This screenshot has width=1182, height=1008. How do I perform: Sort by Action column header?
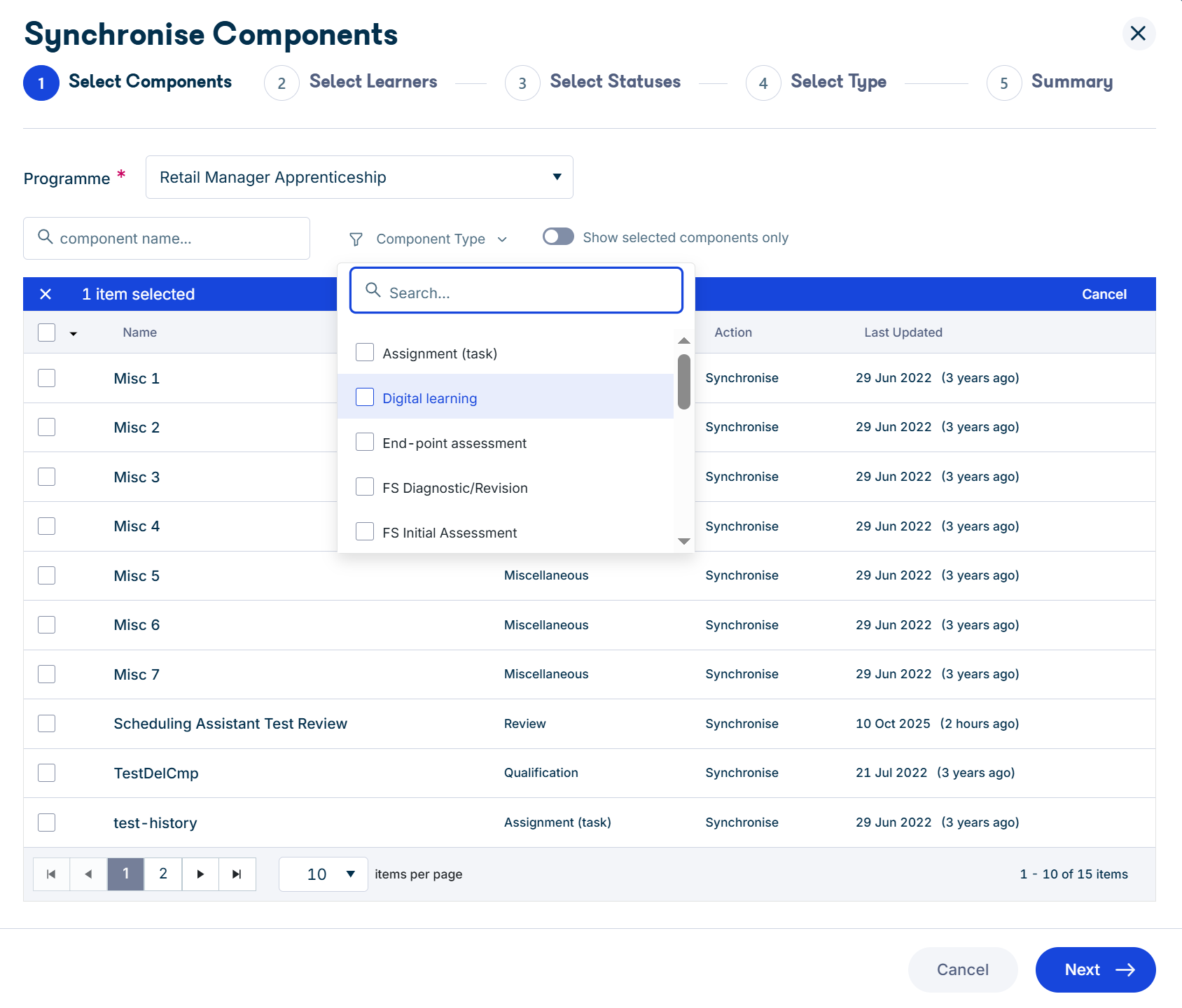[733, 332]
